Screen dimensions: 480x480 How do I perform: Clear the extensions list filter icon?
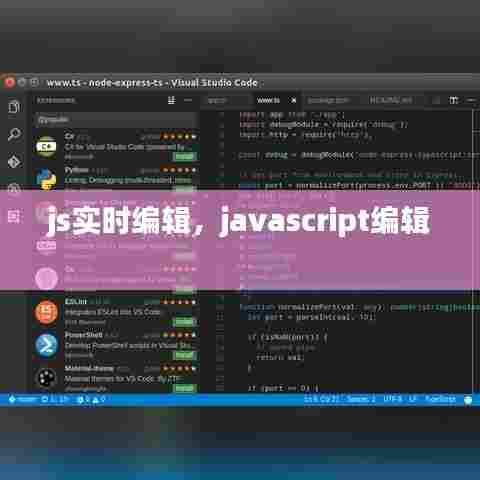click(x=171, y=100)
